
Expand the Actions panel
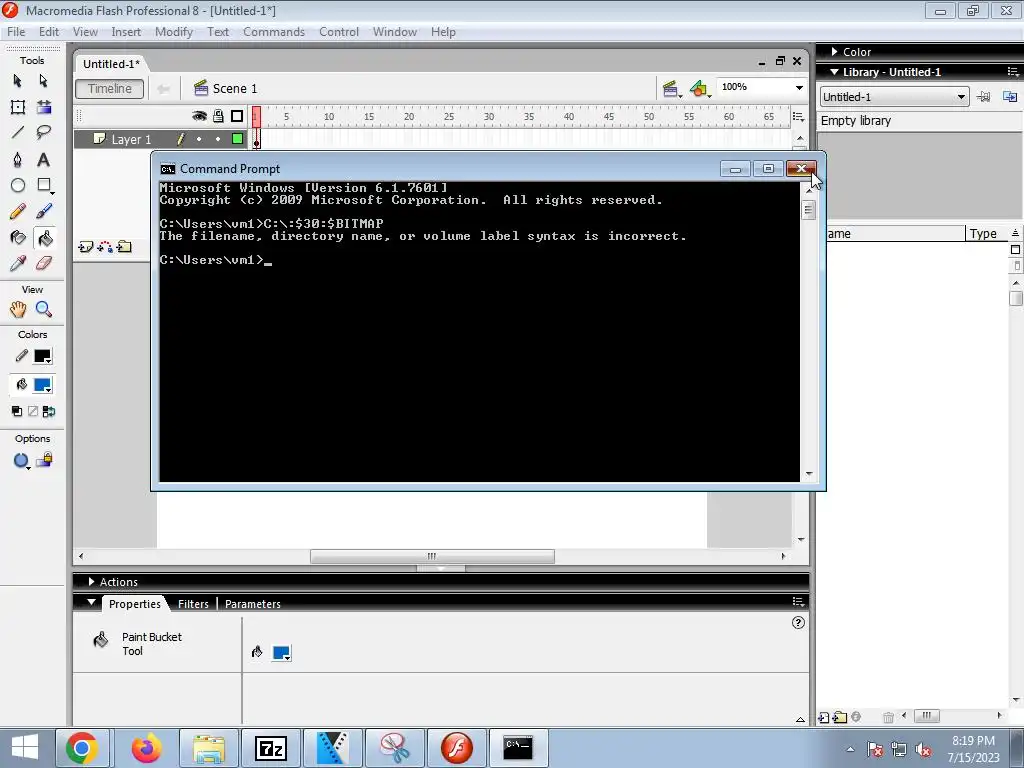click(x=91, y=581)
